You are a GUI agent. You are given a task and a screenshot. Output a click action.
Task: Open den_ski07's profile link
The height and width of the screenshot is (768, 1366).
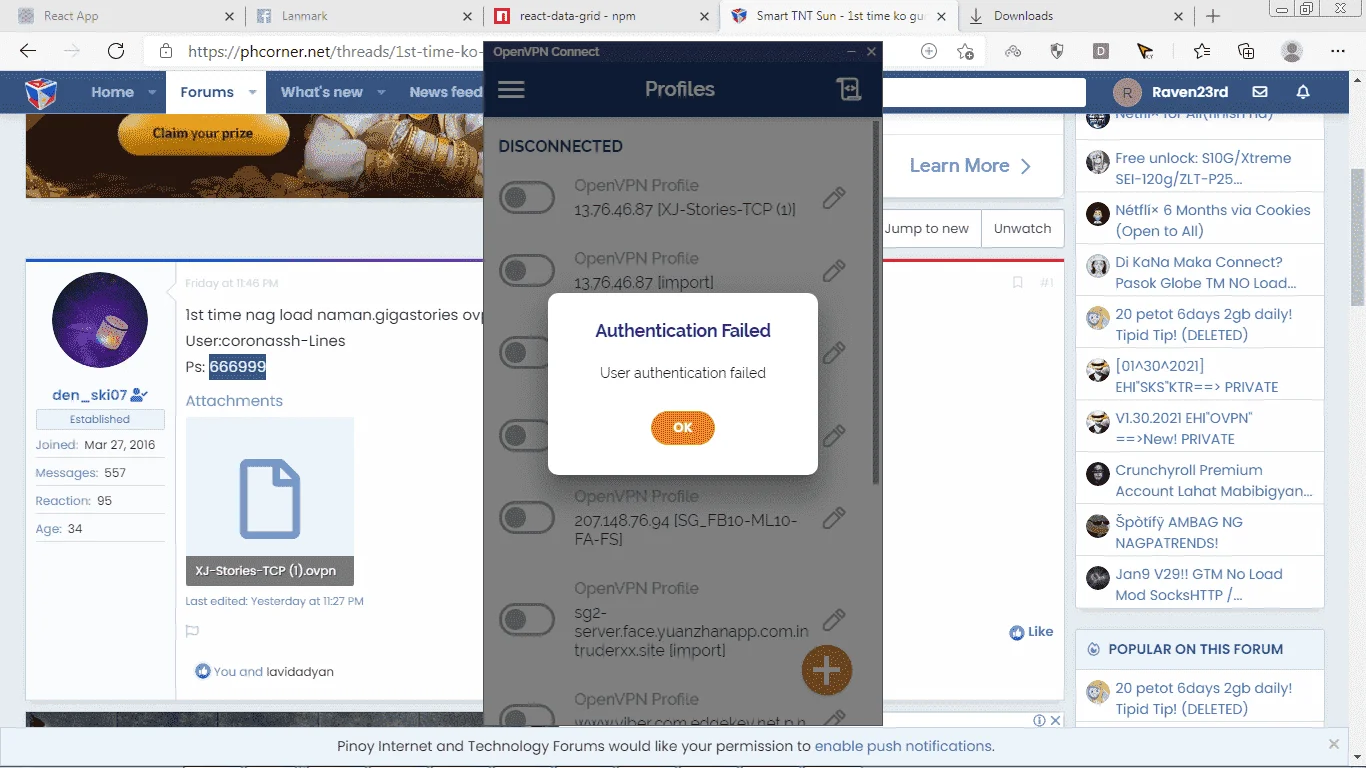click(90, 395)
